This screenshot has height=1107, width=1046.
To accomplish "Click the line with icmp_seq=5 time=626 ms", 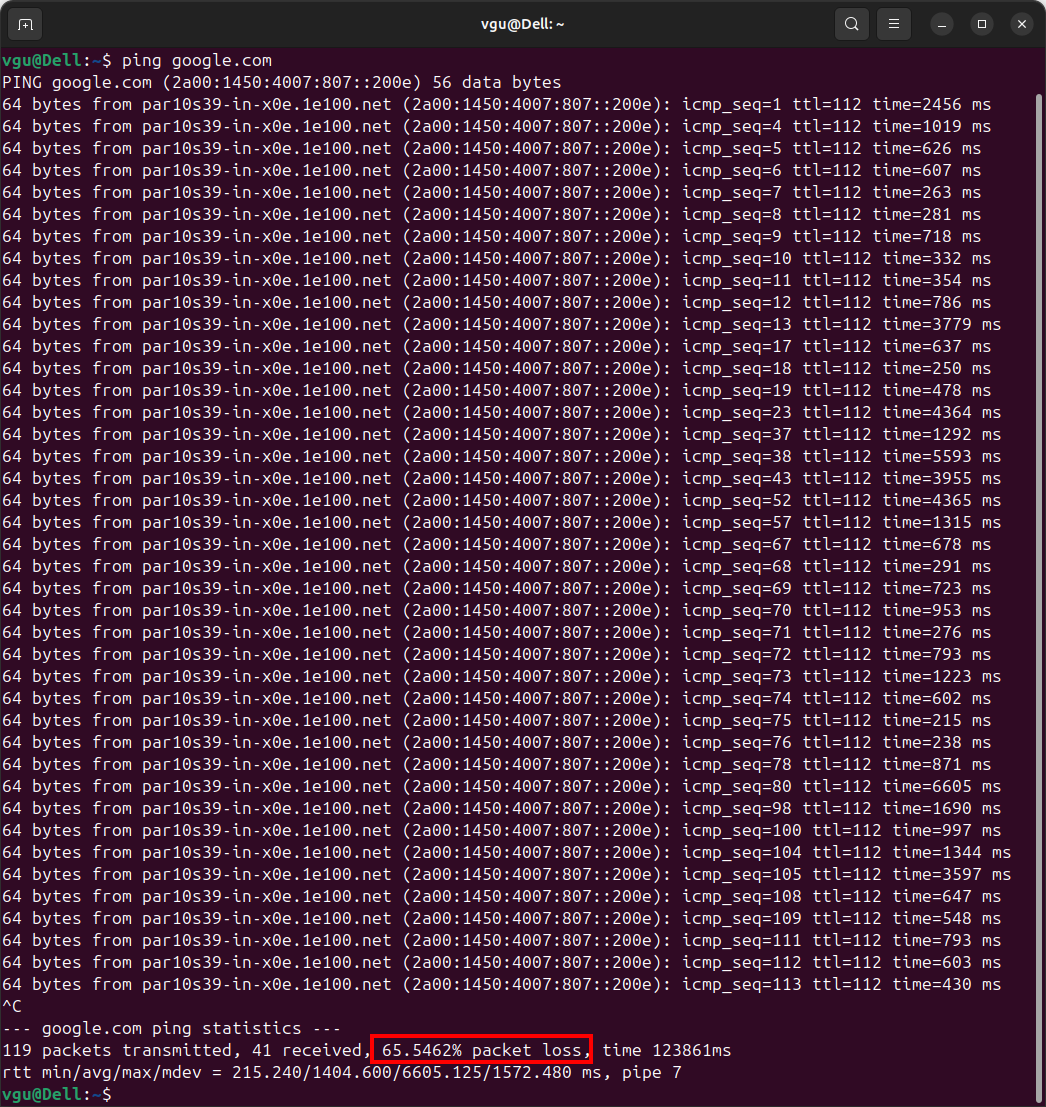I will click(x=491, y=148).
